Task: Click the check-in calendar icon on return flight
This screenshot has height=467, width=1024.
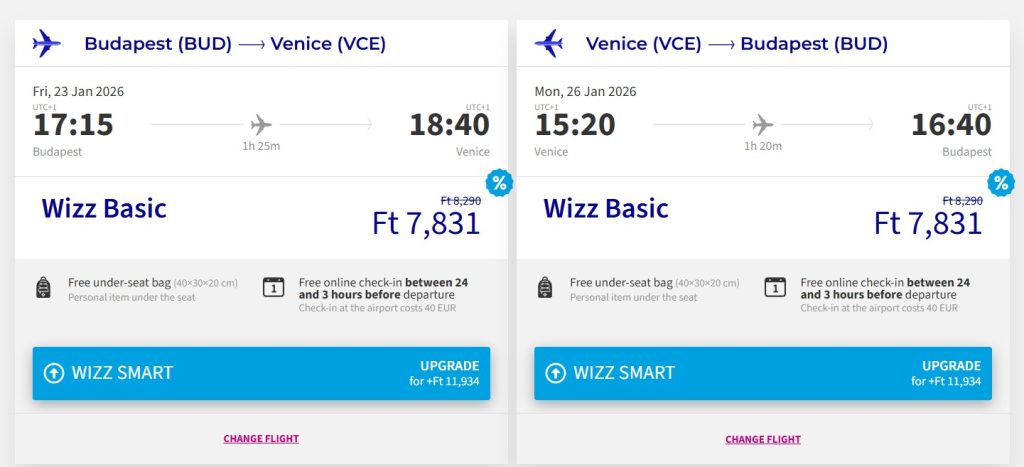Action: 775,288
